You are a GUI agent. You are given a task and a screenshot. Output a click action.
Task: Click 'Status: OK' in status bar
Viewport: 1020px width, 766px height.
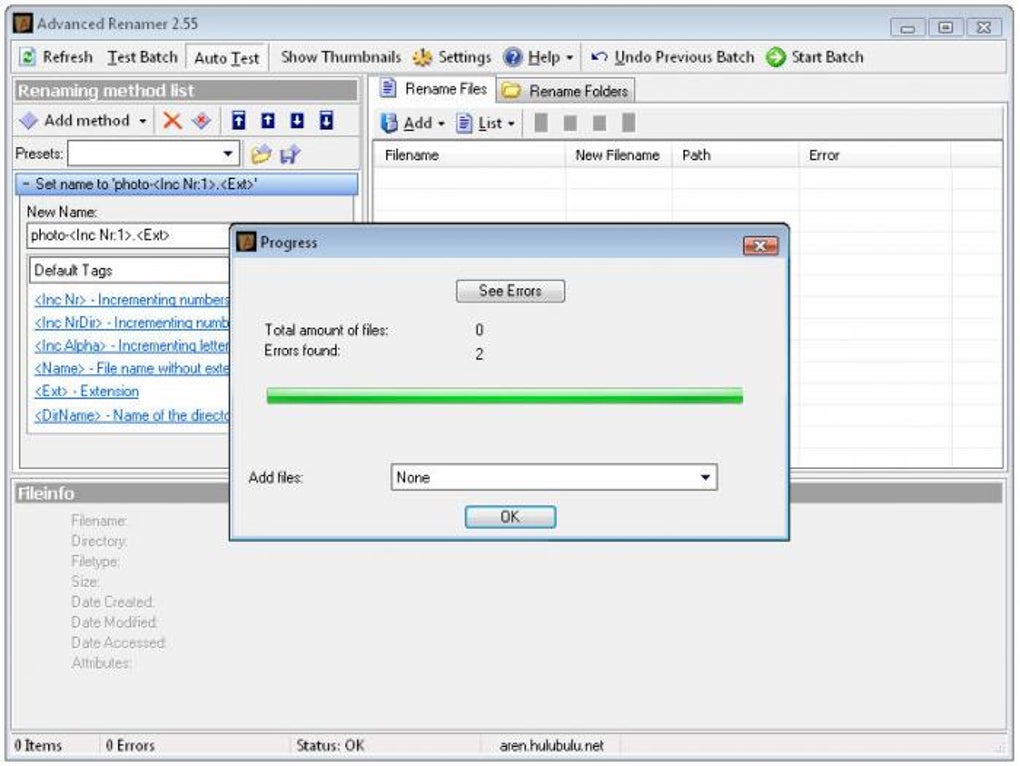(330, 746)
